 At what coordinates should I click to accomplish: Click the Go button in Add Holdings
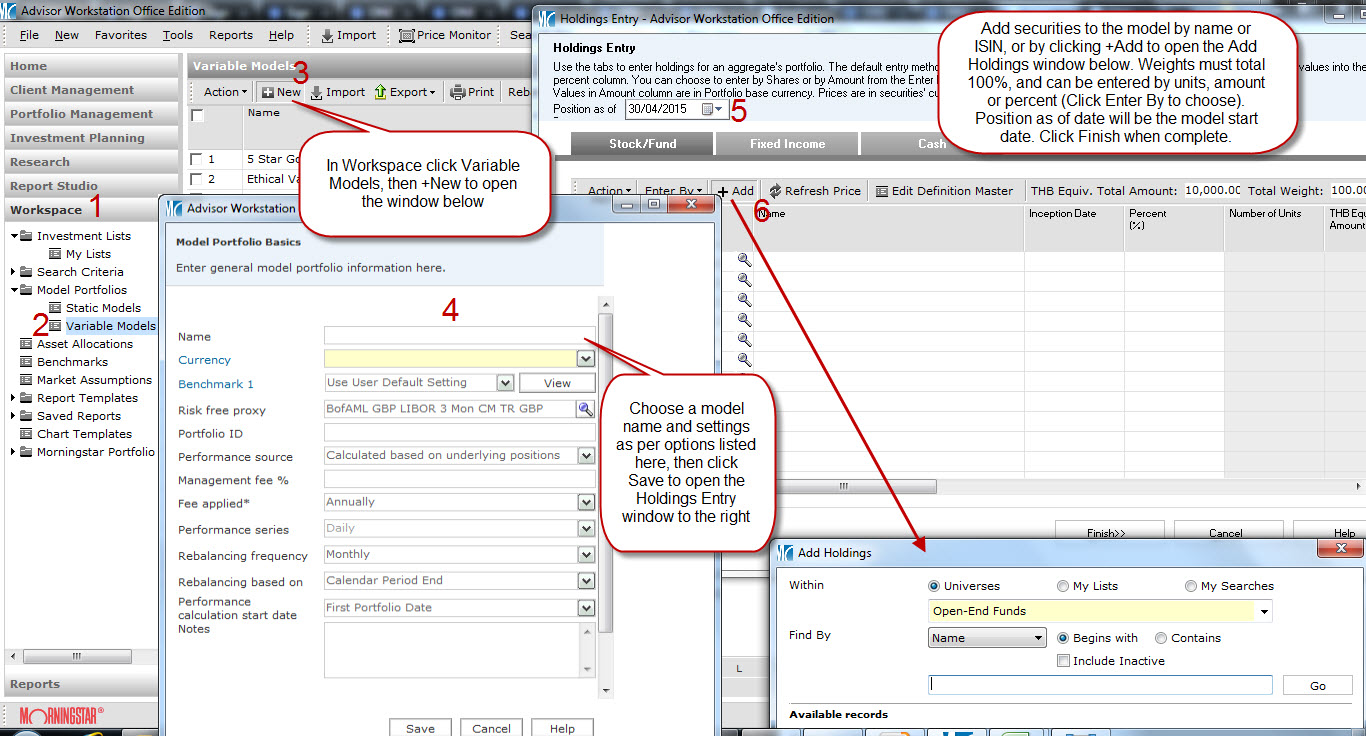[x=1317, y=686]
